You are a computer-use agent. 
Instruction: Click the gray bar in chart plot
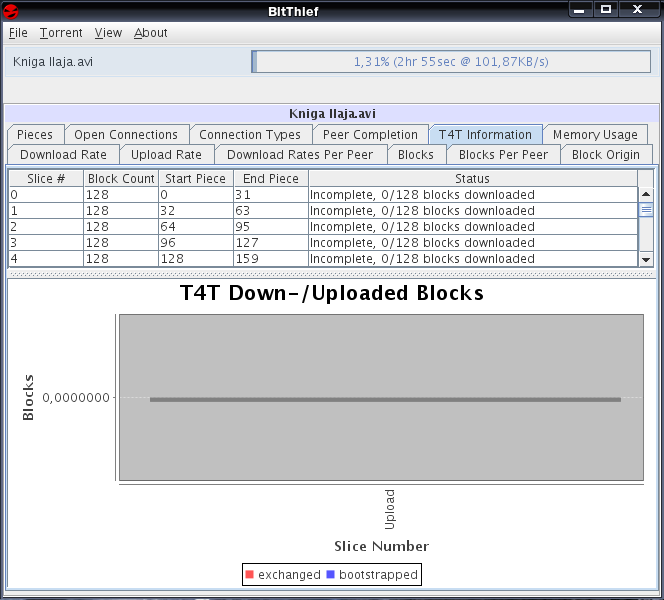click(x=385, y=399)
